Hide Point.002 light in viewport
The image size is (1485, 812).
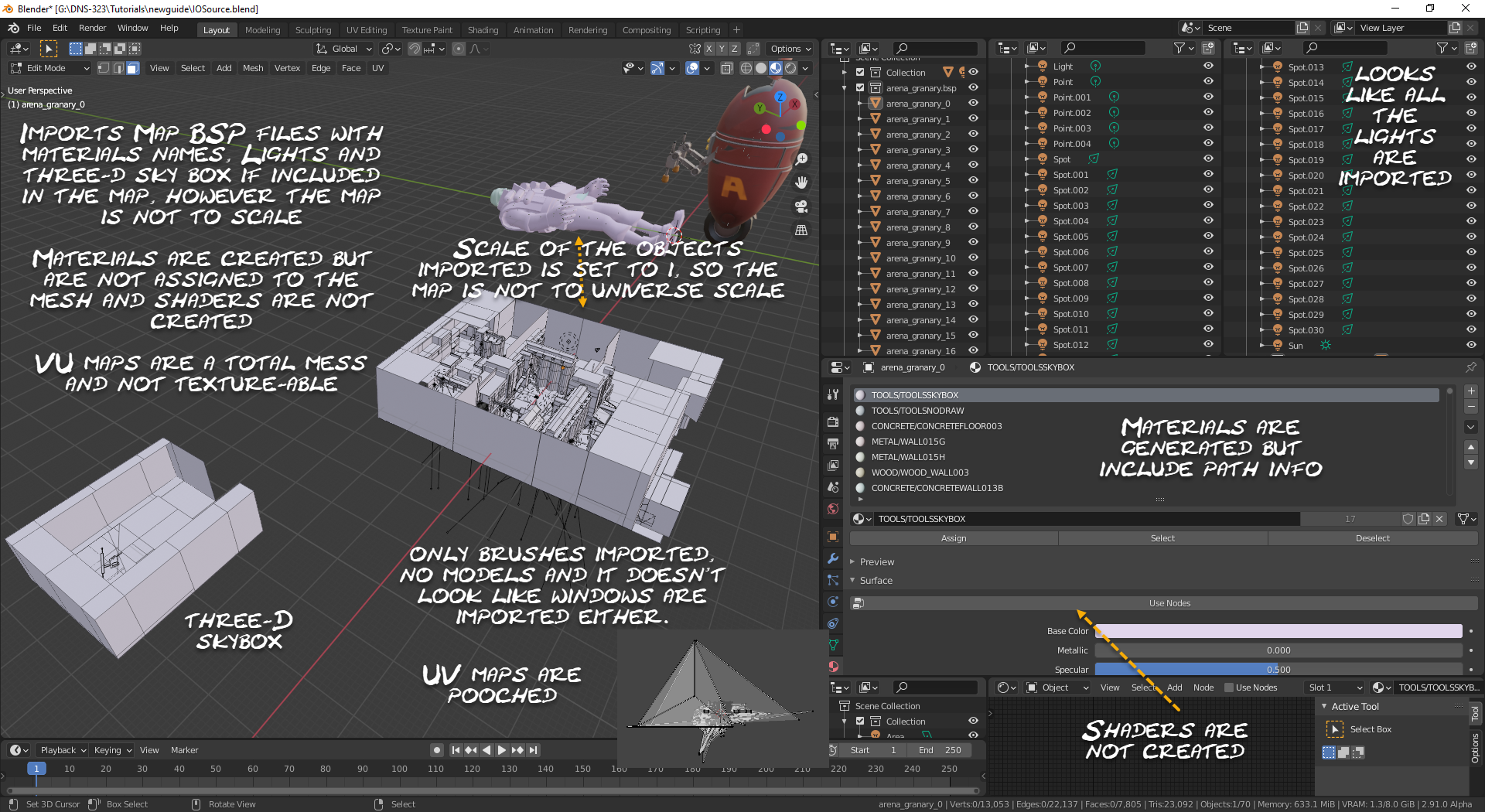click(1208, 112)
